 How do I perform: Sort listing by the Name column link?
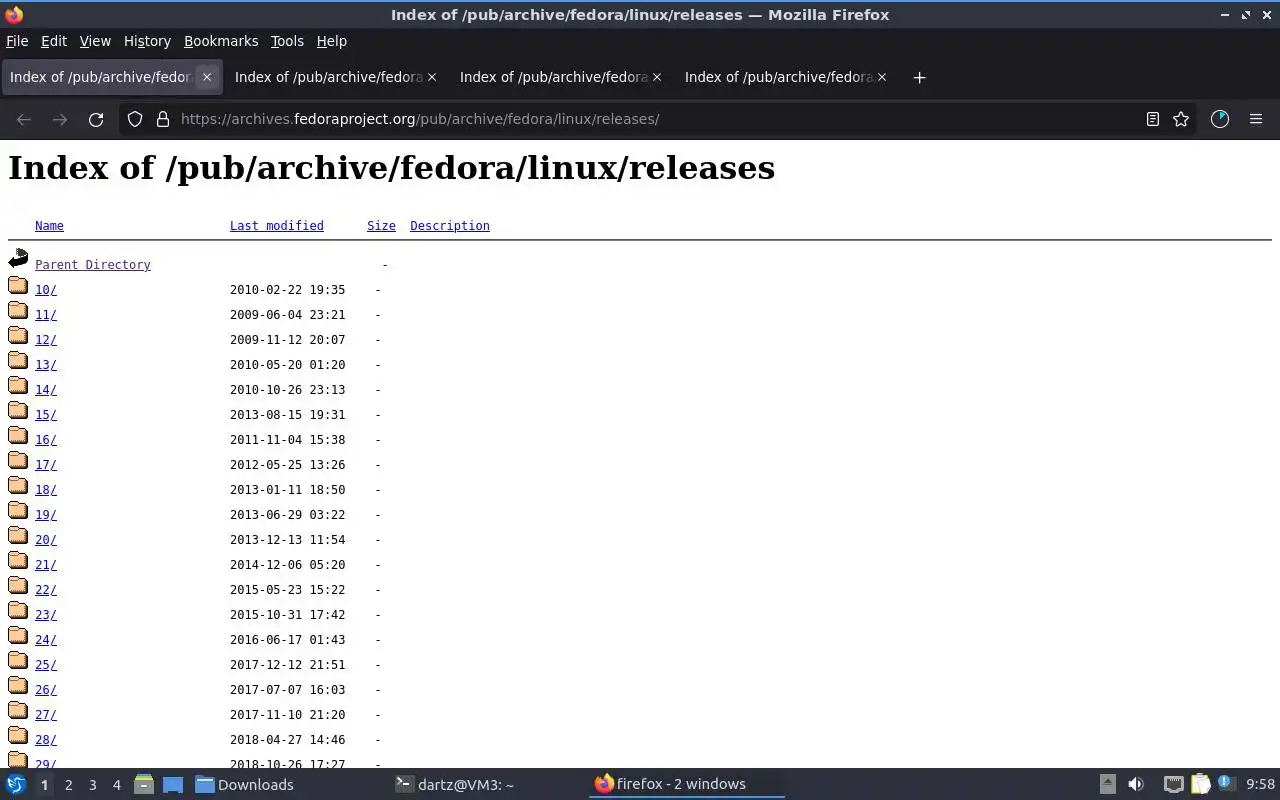pos(49,226)
